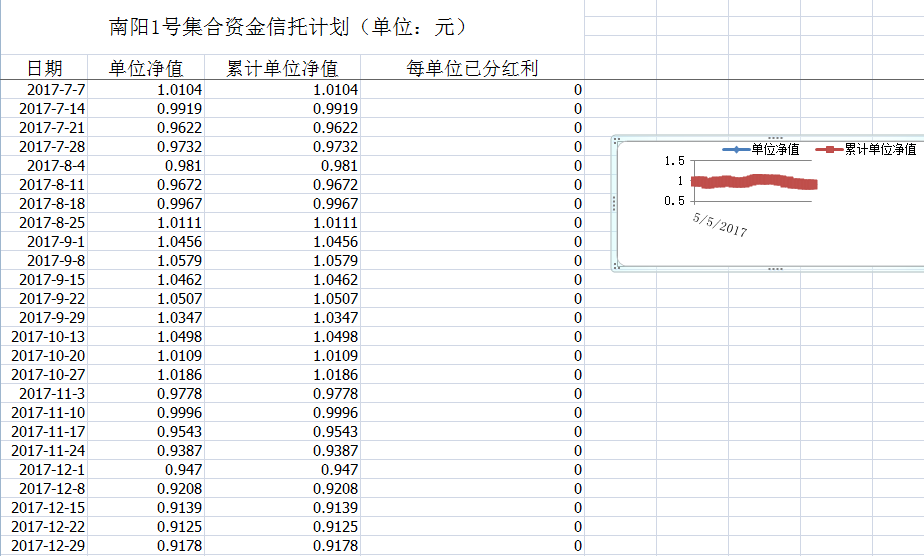Click the red 累计单位净值 legend marker
924x556 pixels.
828,149
